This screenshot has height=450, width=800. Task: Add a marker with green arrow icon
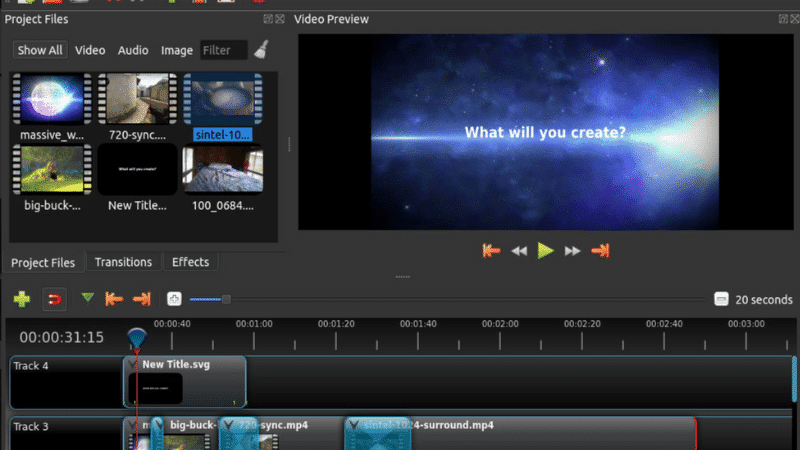(88, 297)
